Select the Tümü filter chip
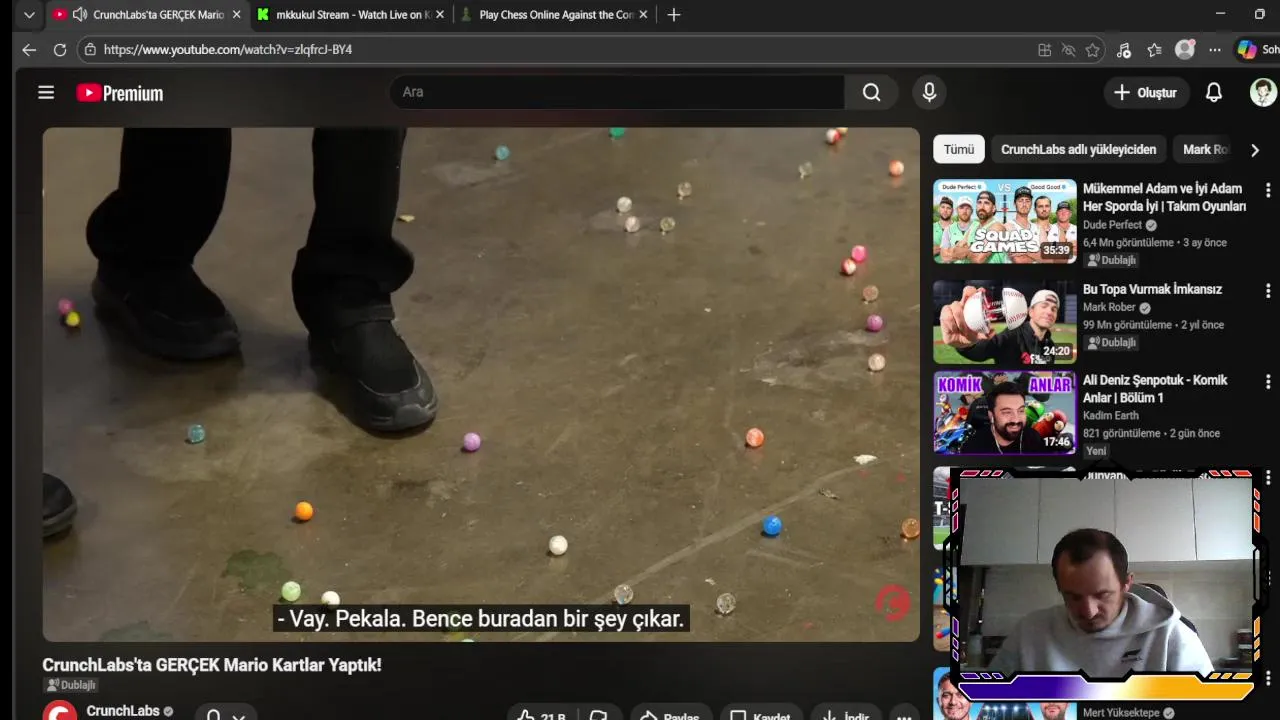The height and width of the screenshot is (720, 1280). click(x=959, y=149)
